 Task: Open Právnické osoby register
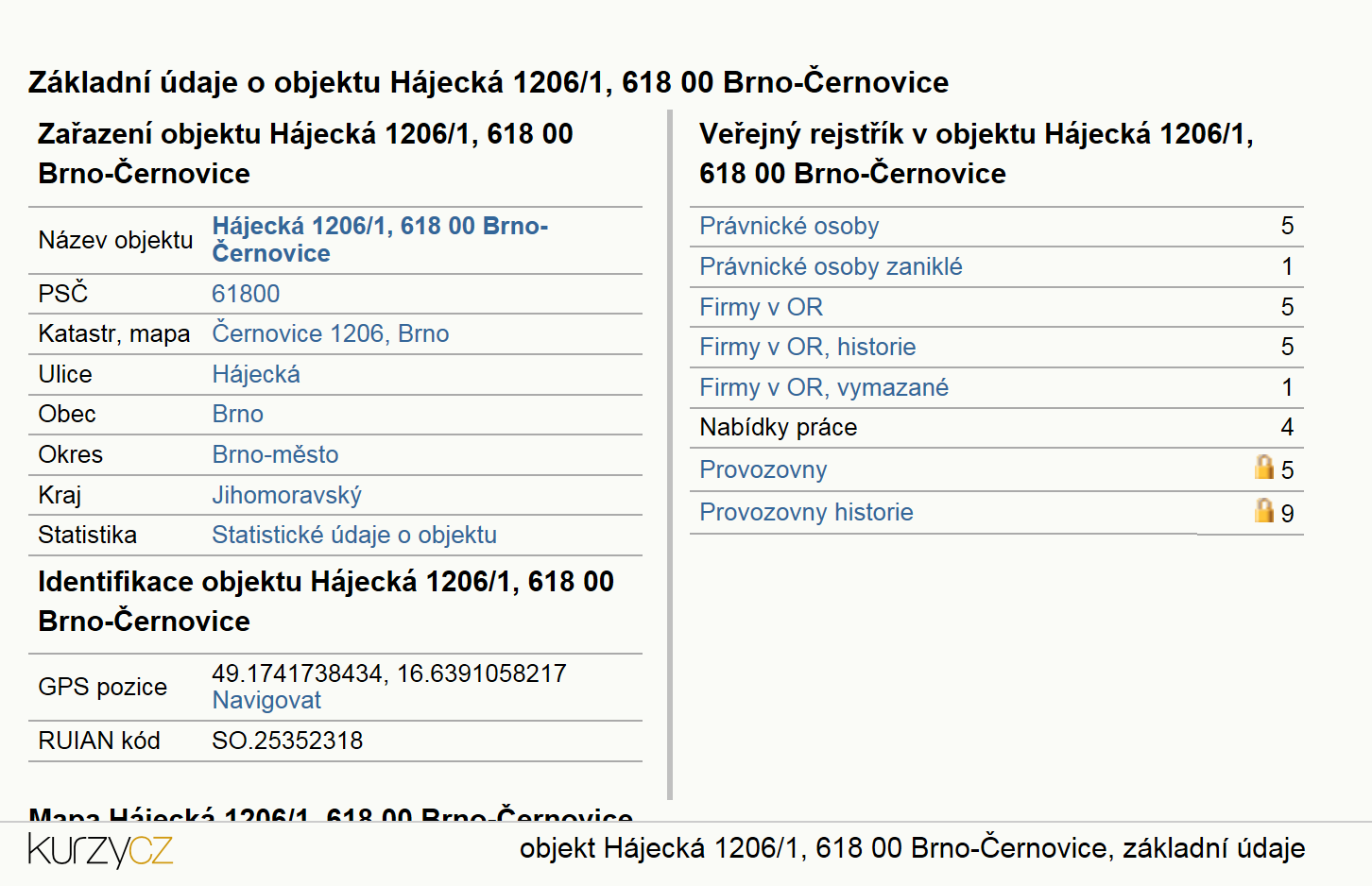click(789, 226)
